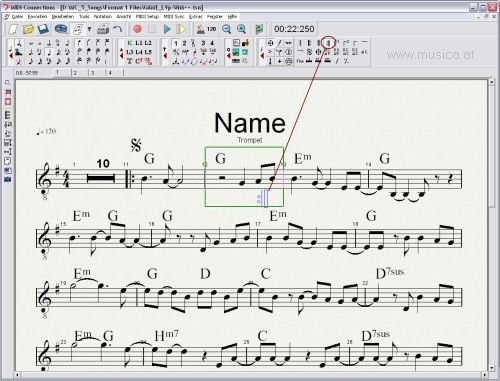The height and width of the screenshot is (381, 500).
Task: Select lyrics line L1
Action: (x=139, y=43)
